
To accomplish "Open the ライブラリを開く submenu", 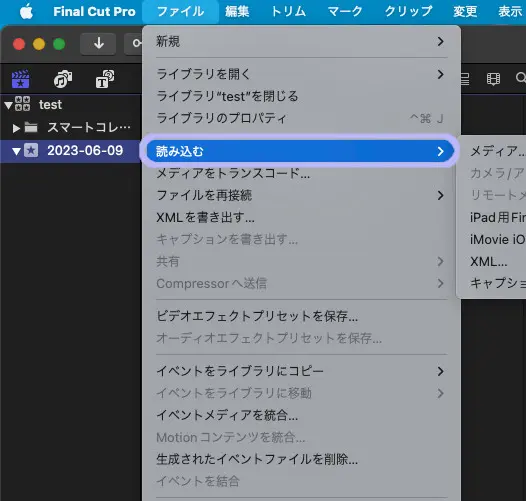I will click(301, 74).
